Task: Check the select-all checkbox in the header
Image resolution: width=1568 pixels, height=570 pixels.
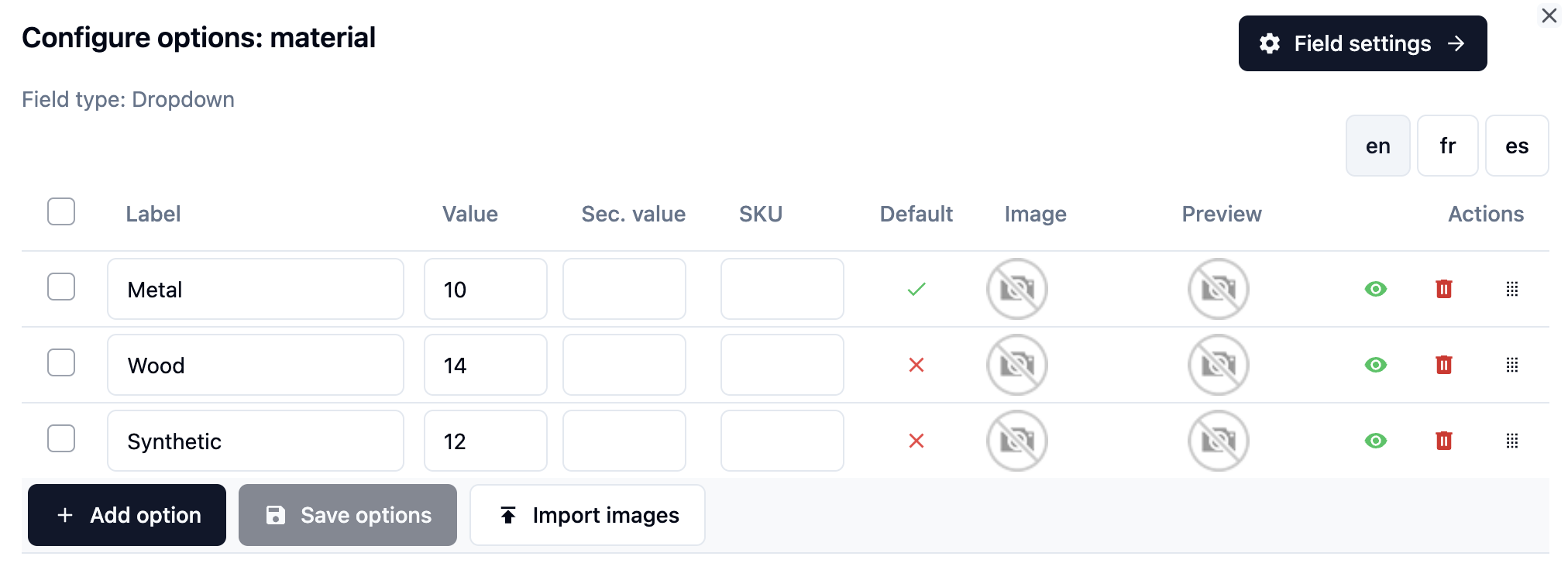Action: [60, 211]
